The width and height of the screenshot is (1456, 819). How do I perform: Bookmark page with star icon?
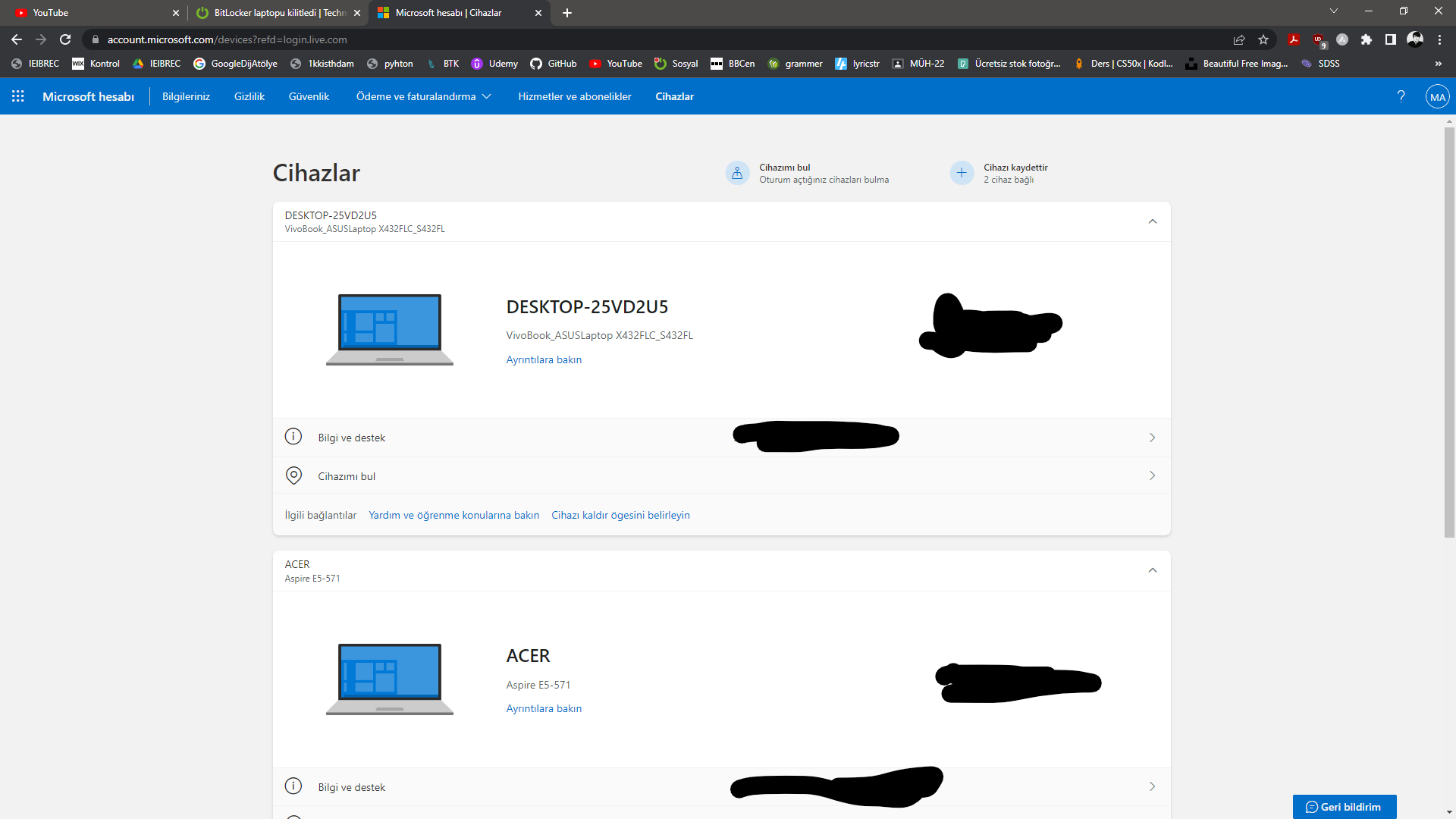1263,39
